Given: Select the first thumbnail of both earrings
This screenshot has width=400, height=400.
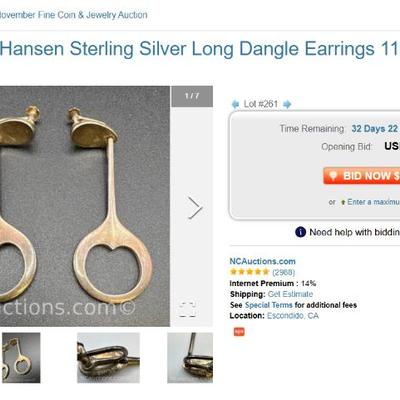Looking at the screenshot, I should [x=21, y=358].
